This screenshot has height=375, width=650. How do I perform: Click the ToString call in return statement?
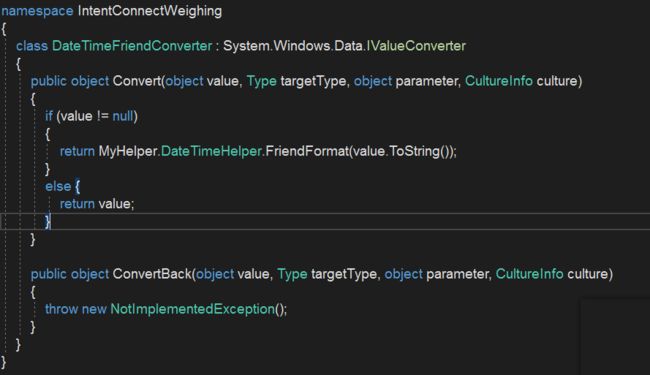click(415, 151)
